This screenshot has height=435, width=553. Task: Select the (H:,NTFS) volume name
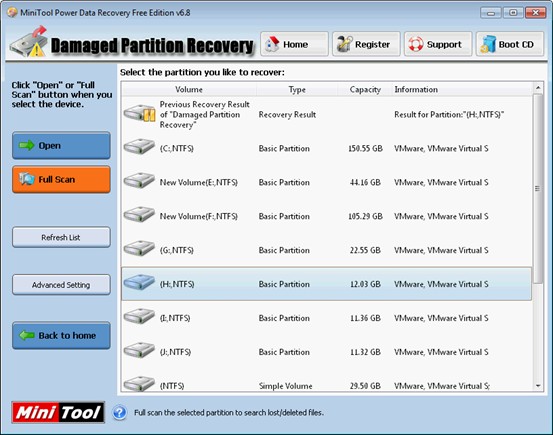[x=177, y=284]
